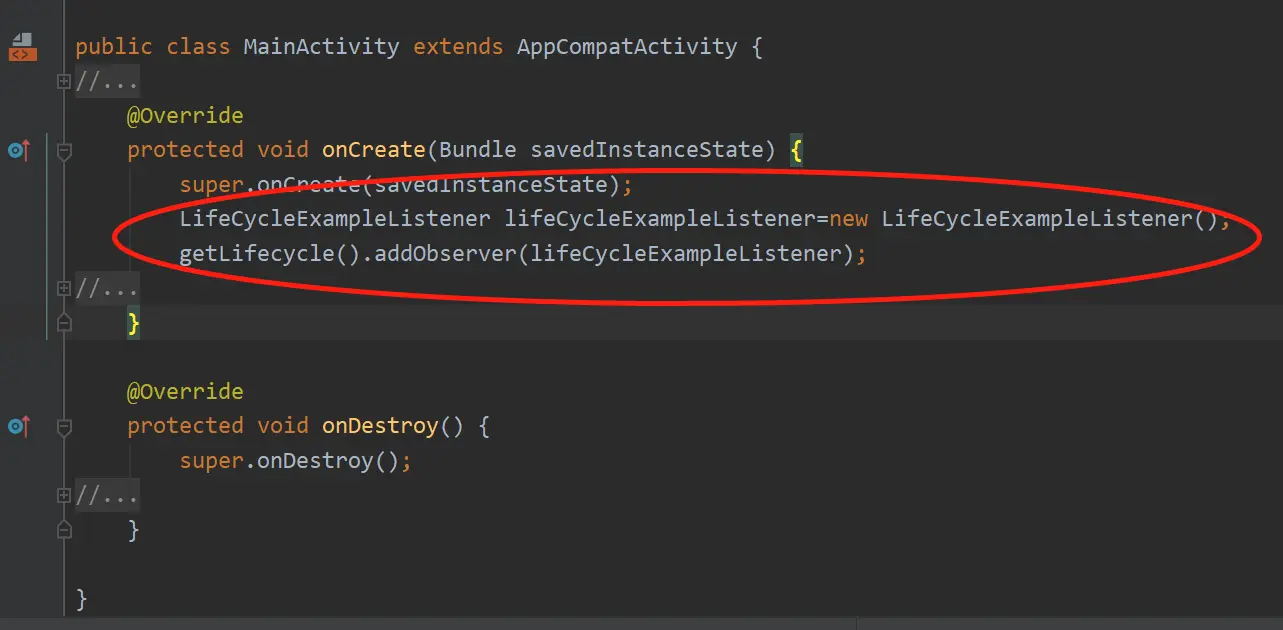Click the override gutter icon beside onDestroy
Viewport: 1283px width, 630px height.
pyautogui.click(x=19, y=427)
